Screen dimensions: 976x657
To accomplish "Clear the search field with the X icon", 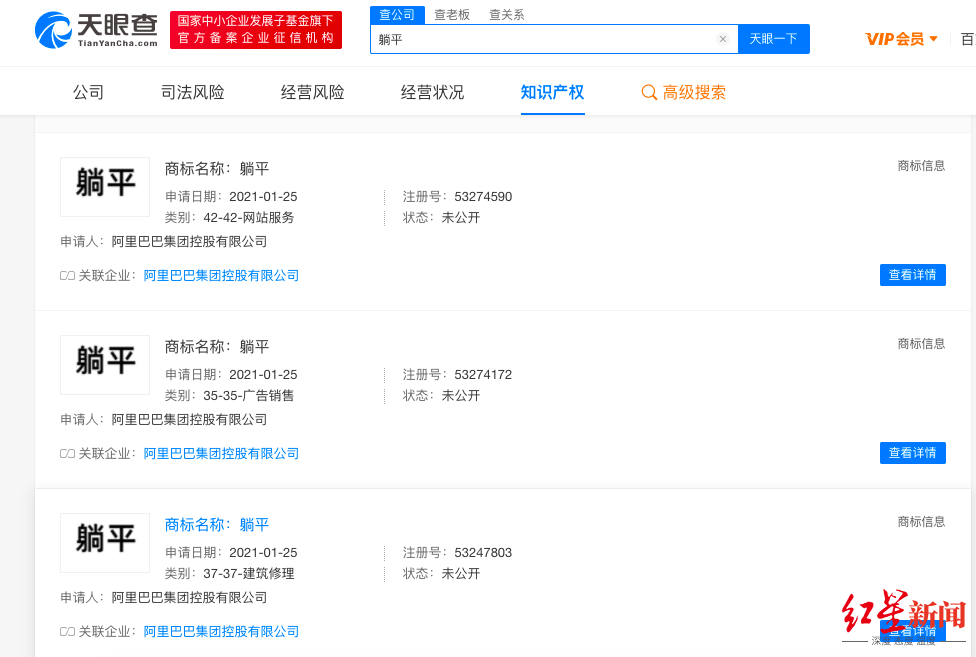I will pos(723,39).
